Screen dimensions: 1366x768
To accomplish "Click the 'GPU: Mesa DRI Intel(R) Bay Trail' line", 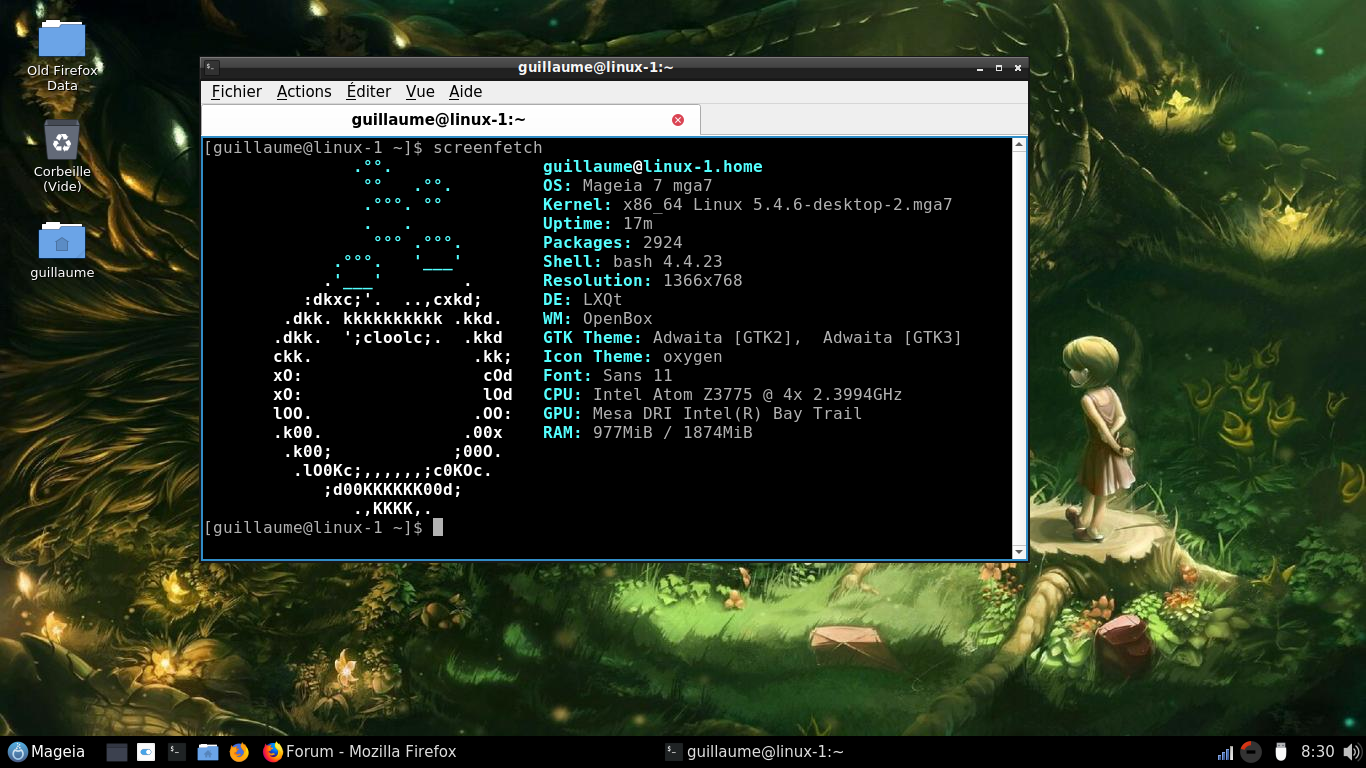I will click(x=703, y=414).
